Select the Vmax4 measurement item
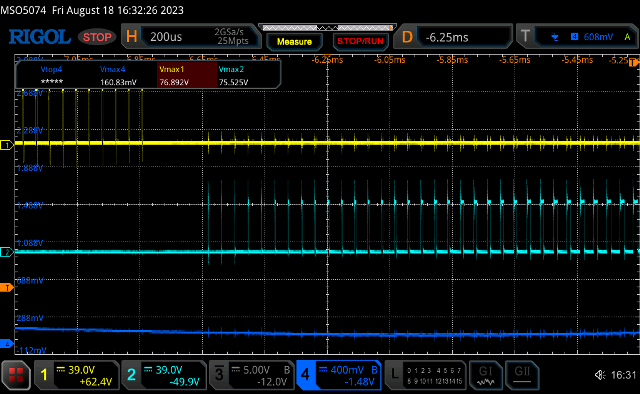Screen dimensions: 640x394 tap(118, 76)
